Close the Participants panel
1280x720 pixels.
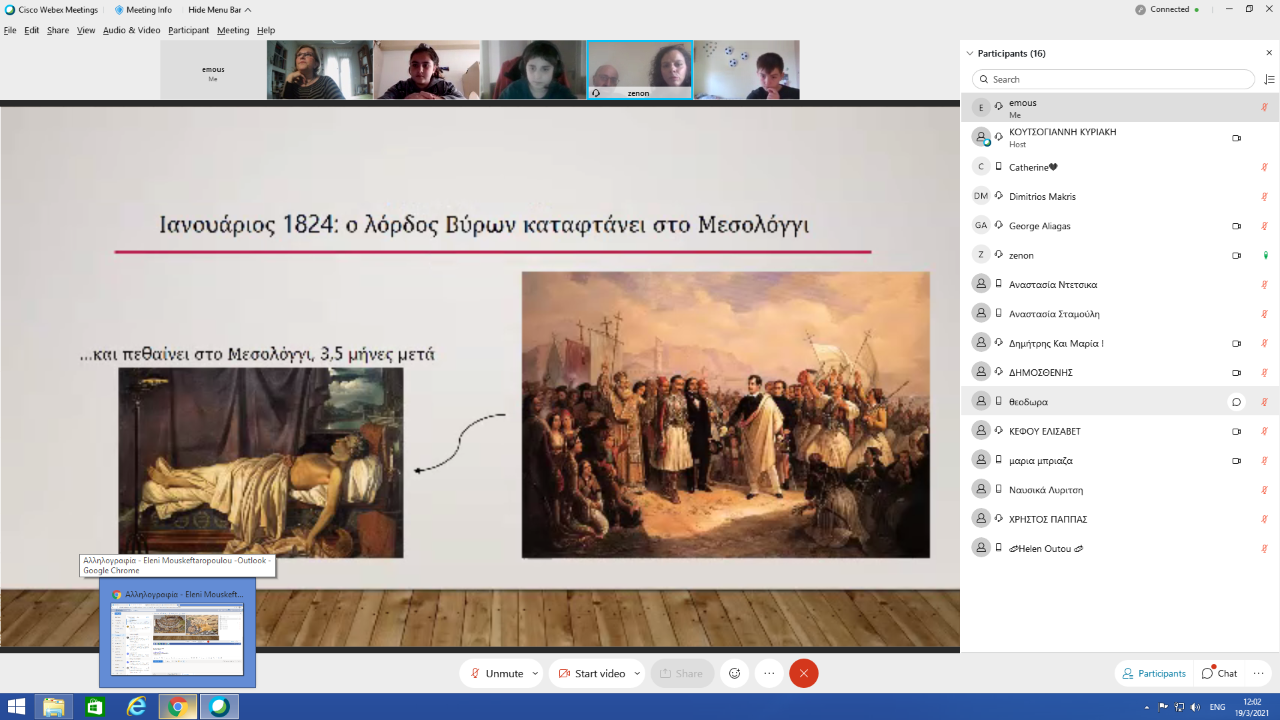(1269, 53)
